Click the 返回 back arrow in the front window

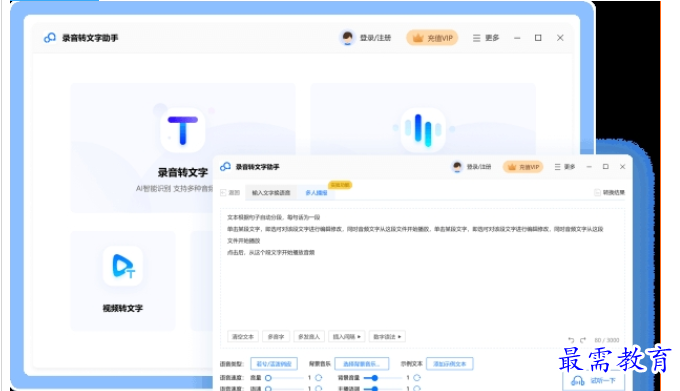click(230, 192)
